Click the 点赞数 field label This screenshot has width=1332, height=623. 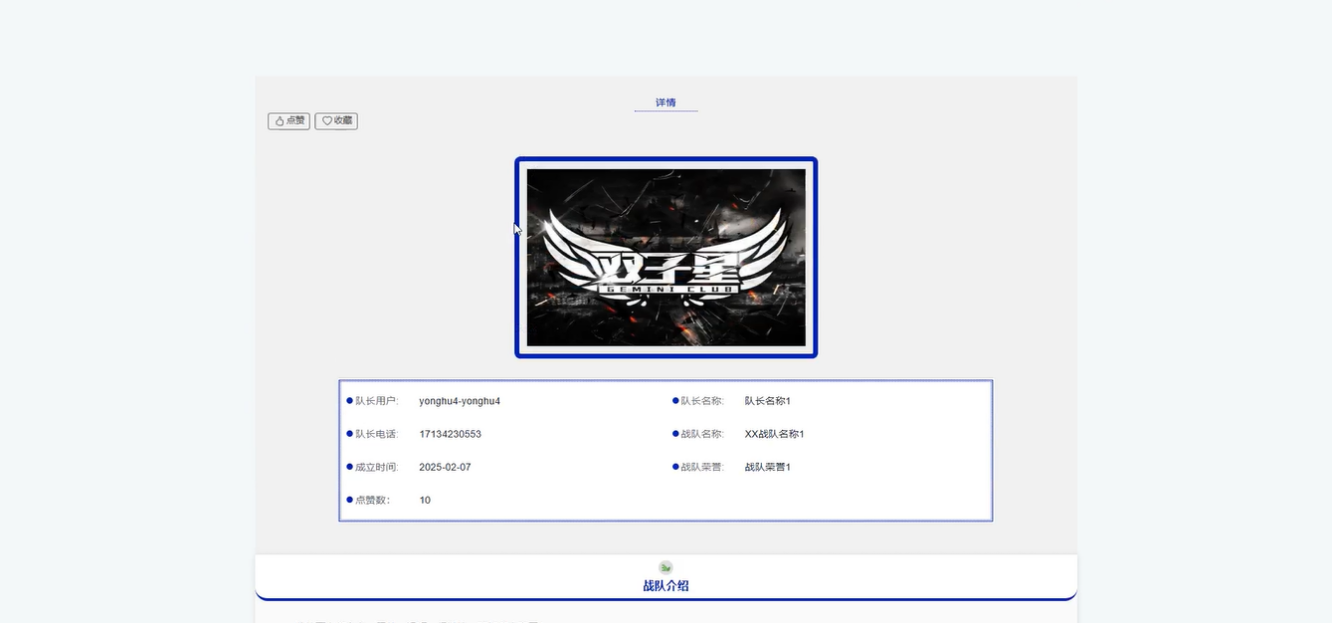tap(373, 500)
